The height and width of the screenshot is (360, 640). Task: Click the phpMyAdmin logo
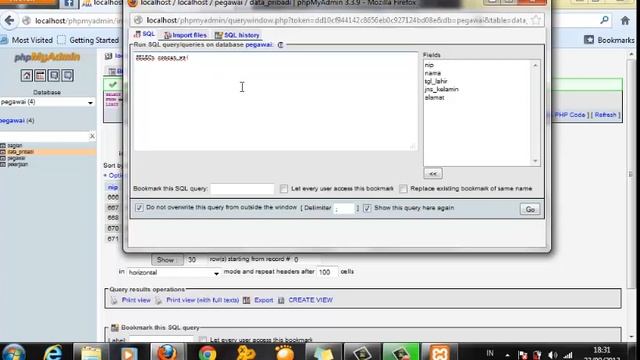click(x=47, y=57)
